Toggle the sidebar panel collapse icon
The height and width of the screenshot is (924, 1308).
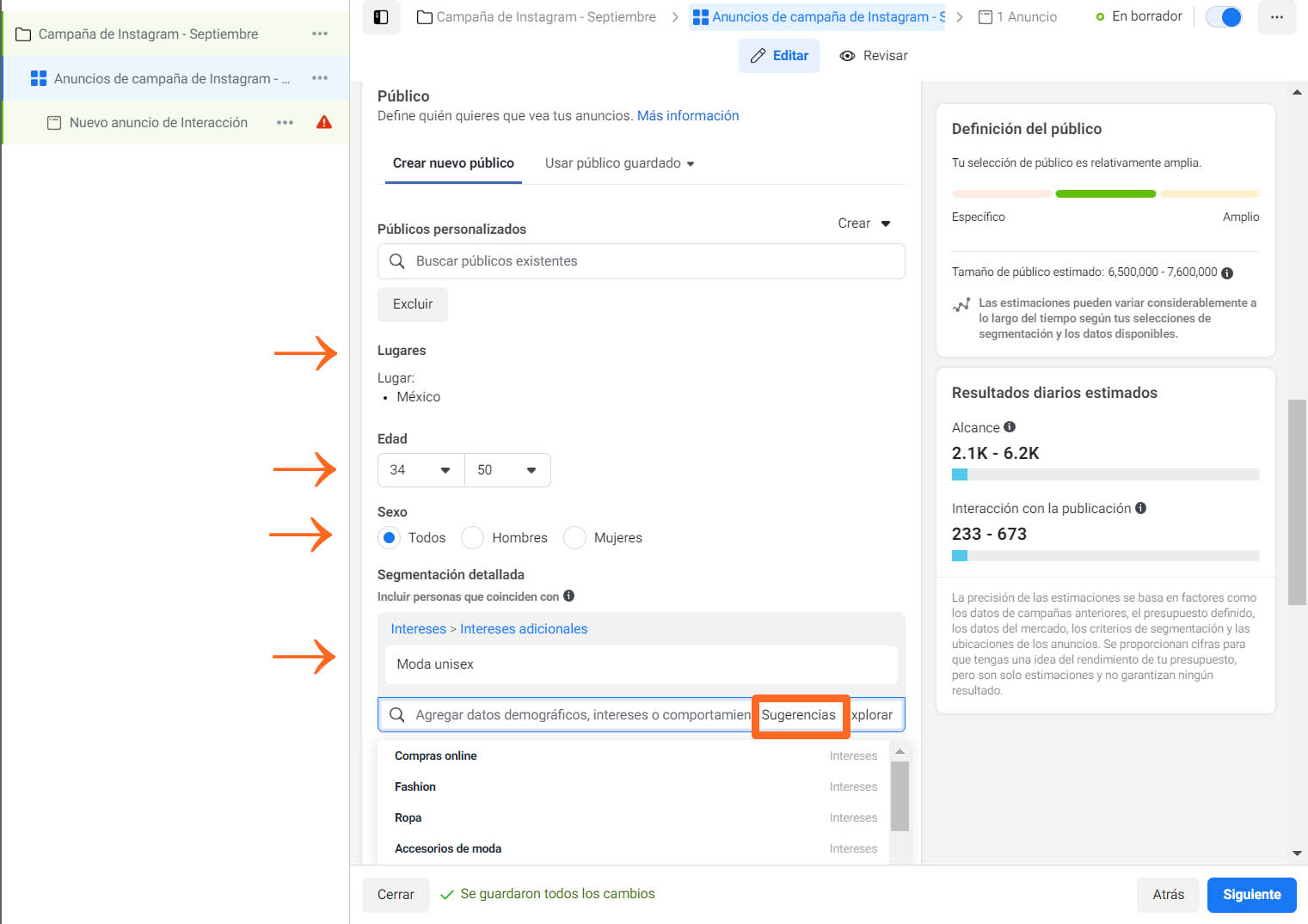click(x=381, y=17)
